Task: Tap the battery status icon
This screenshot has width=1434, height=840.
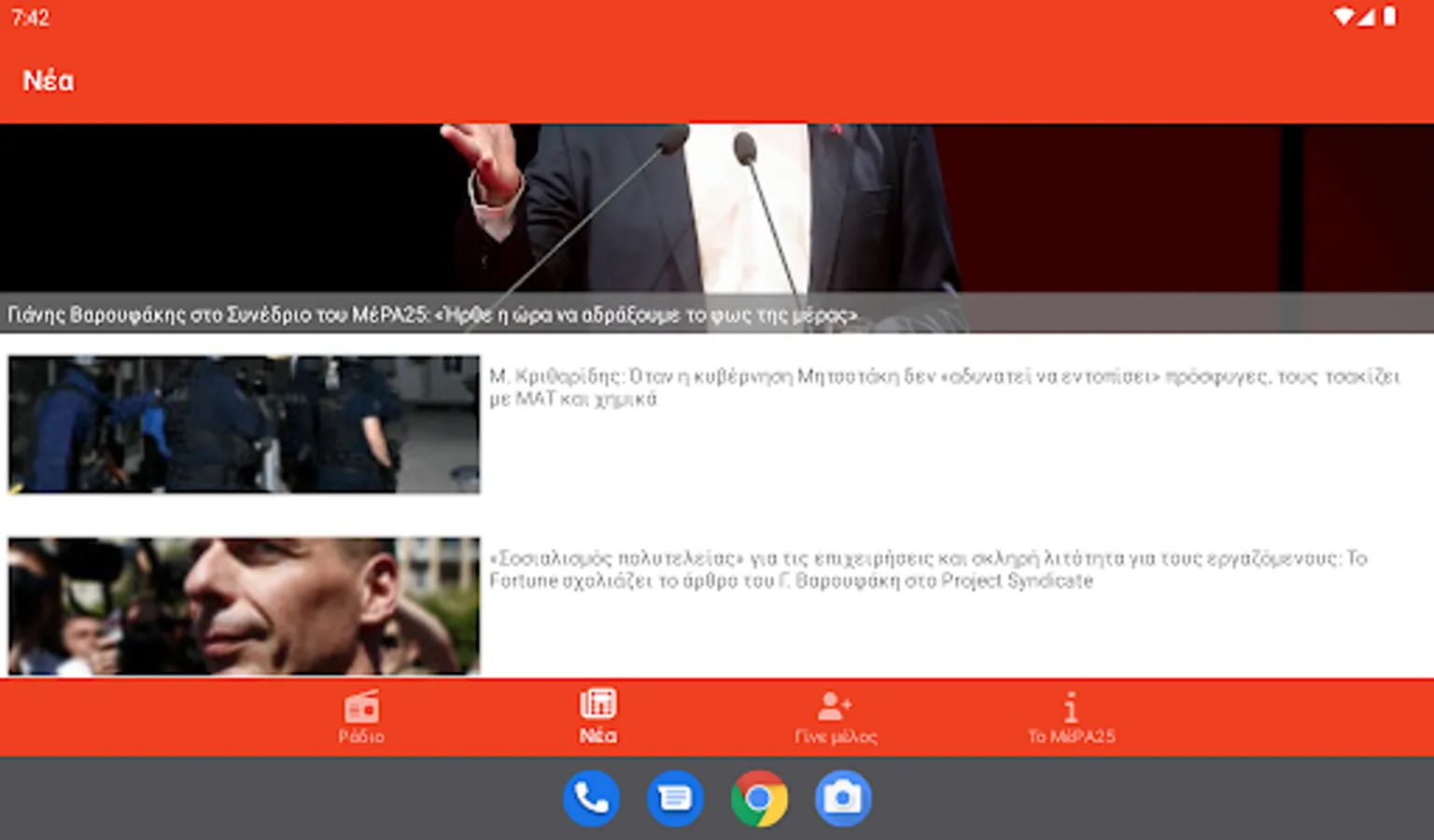Action: pos(1389,17)
